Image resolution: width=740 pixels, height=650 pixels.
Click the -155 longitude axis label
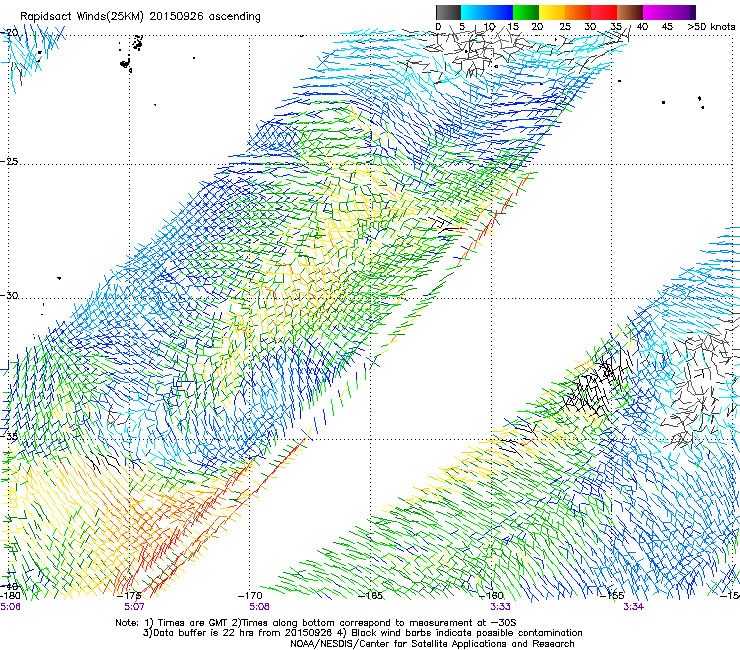click(612, 596)
